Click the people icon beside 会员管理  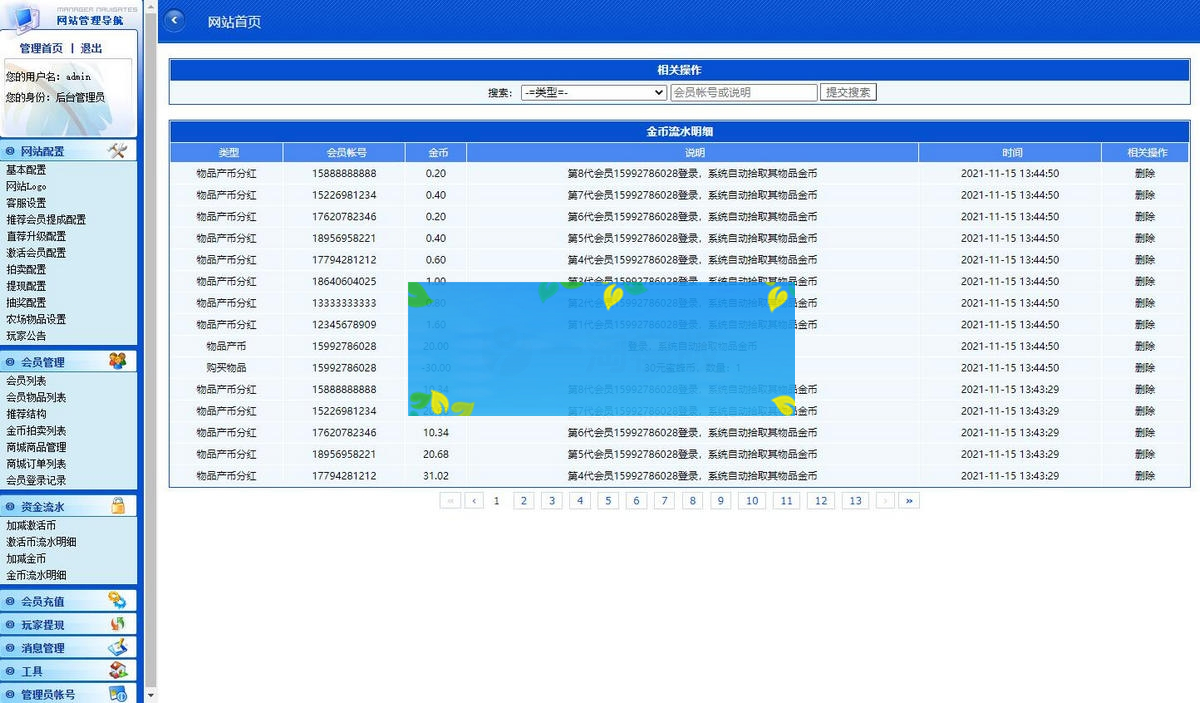coord(117,362)
